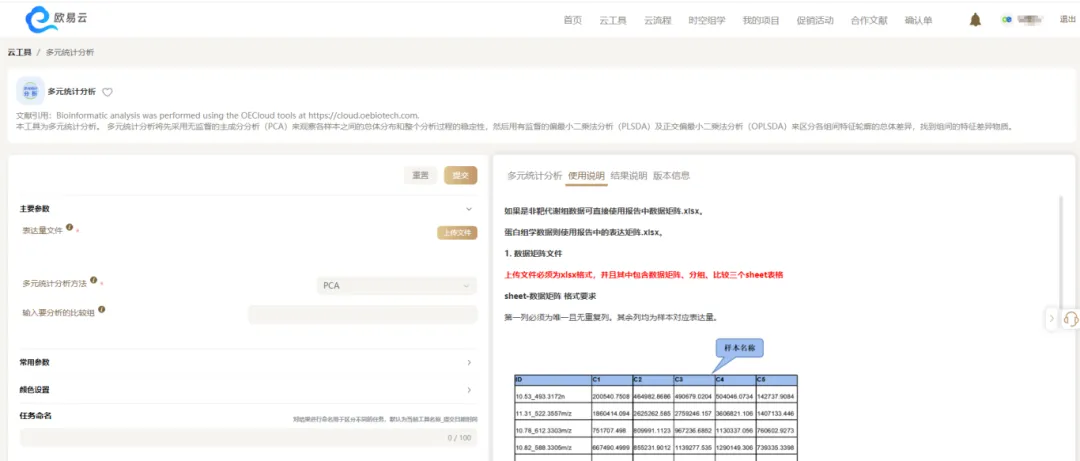
Task: Click the 任务命名 input field
Action: tap(248, 438)
